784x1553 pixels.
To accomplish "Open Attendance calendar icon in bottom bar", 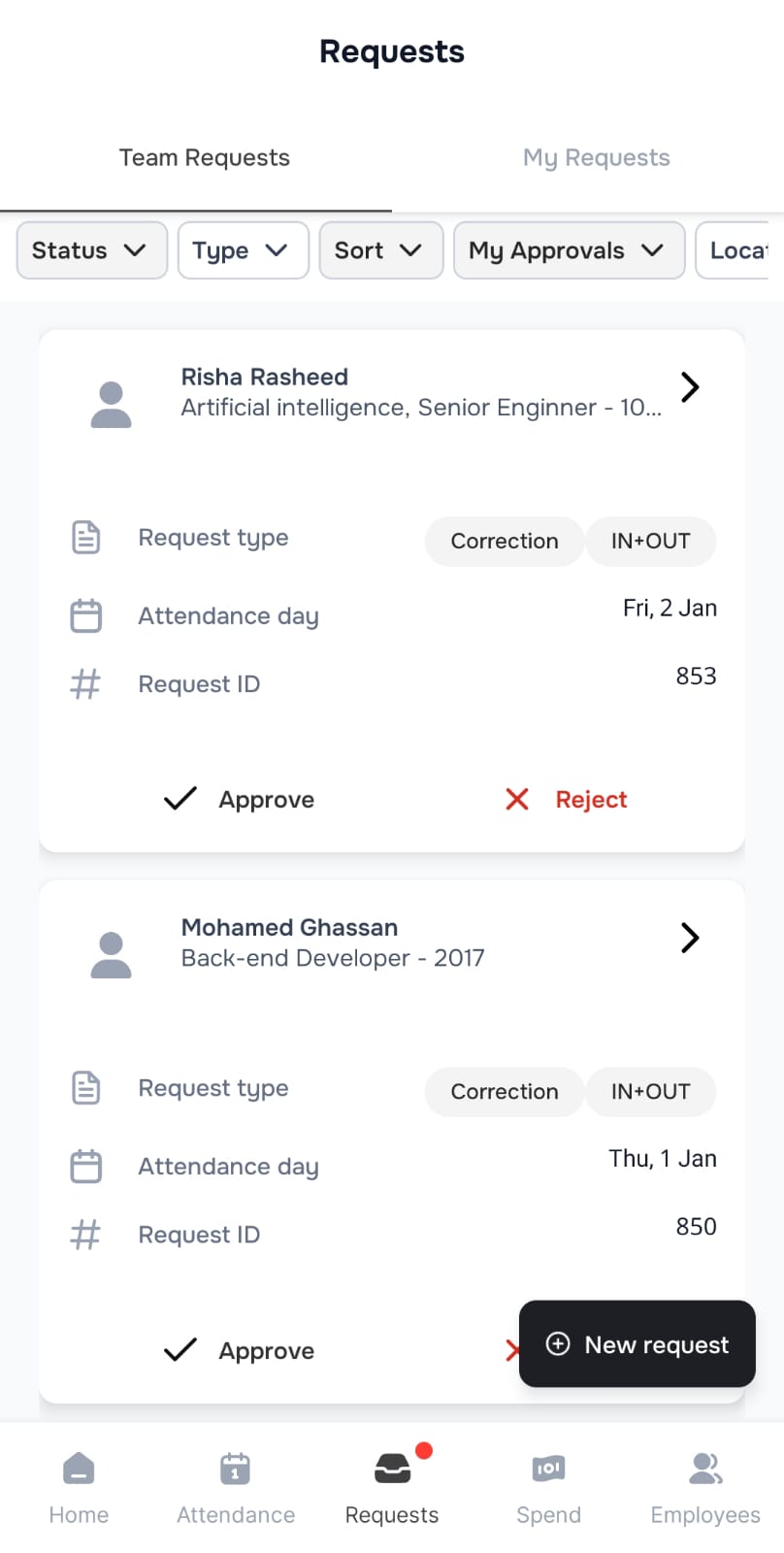I will pyautogui.click(x=235, y=1469).
